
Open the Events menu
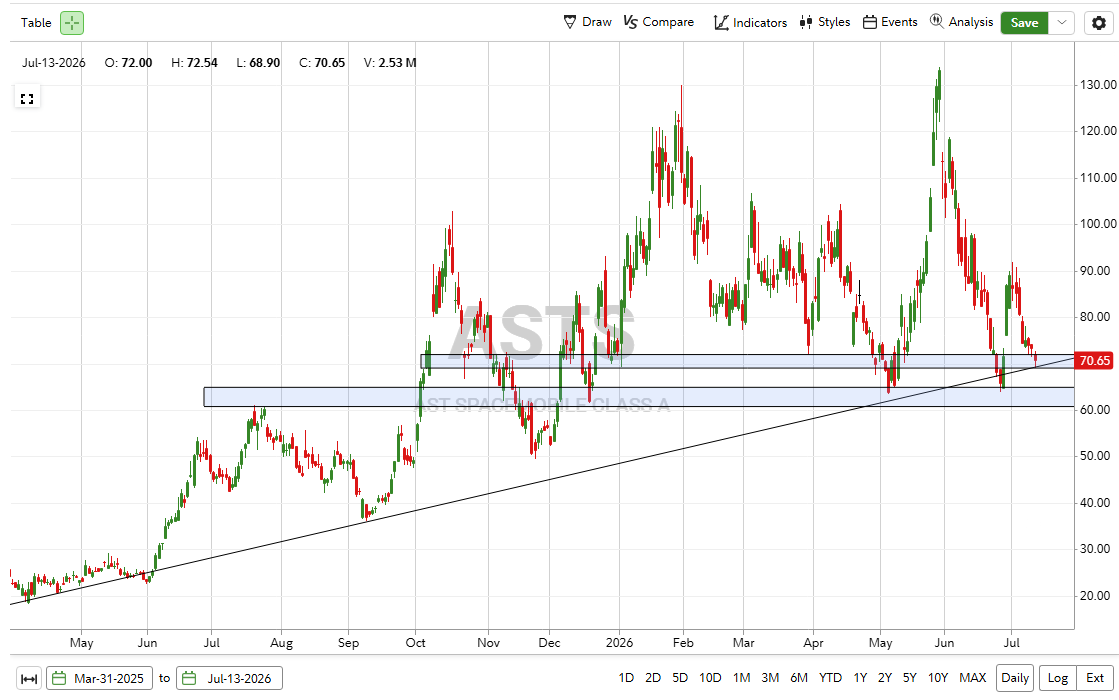[890, 22]
